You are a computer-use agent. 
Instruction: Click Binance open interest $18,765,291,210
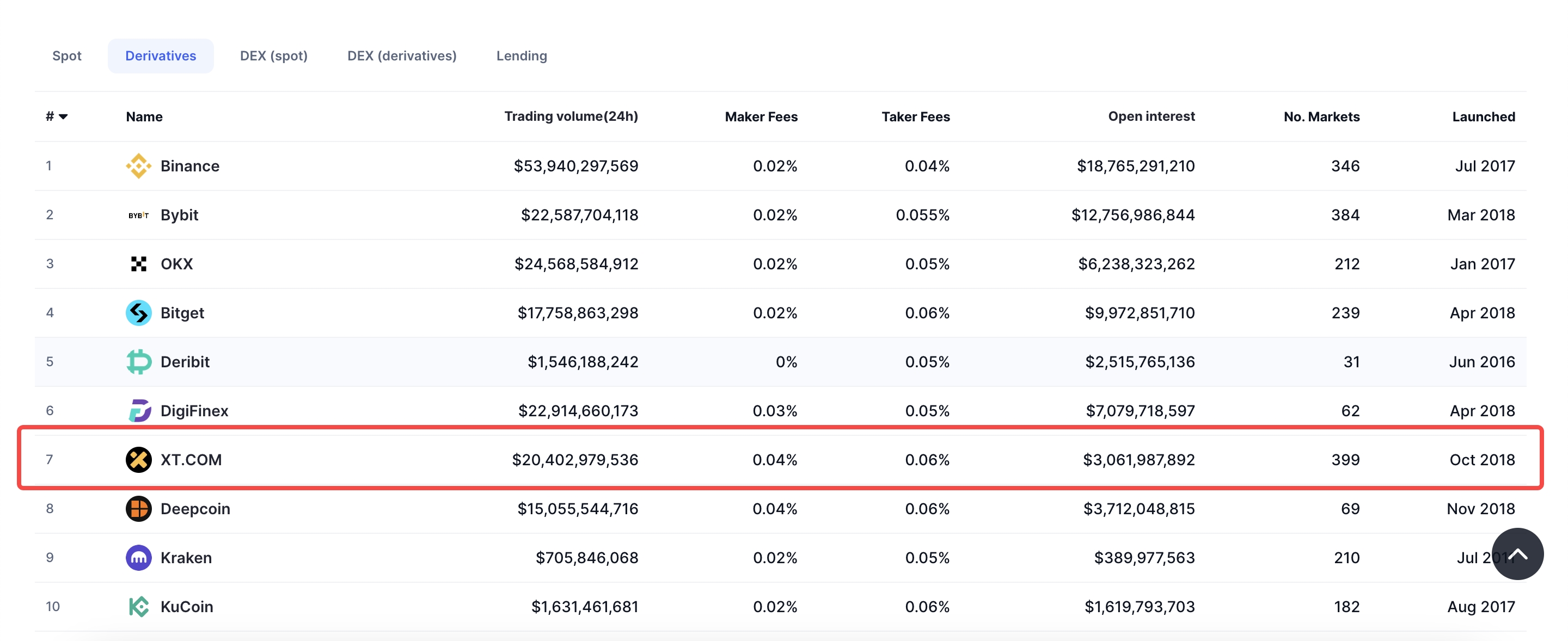click(1136, 166)
